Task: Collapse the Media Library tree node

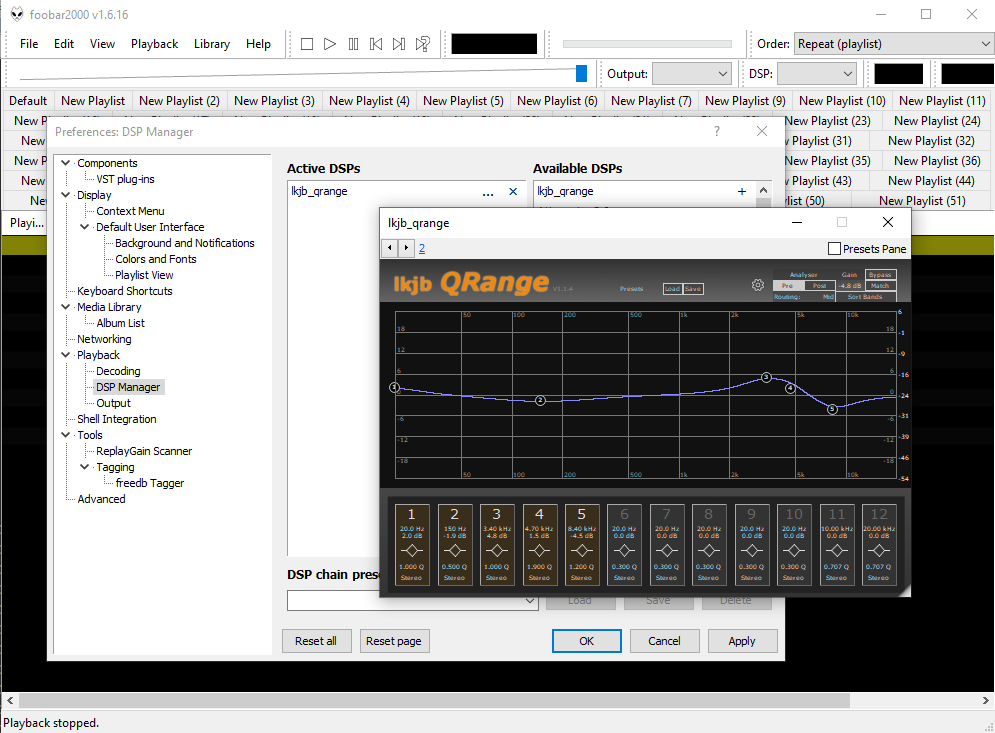Action: (x=65, y=307)
